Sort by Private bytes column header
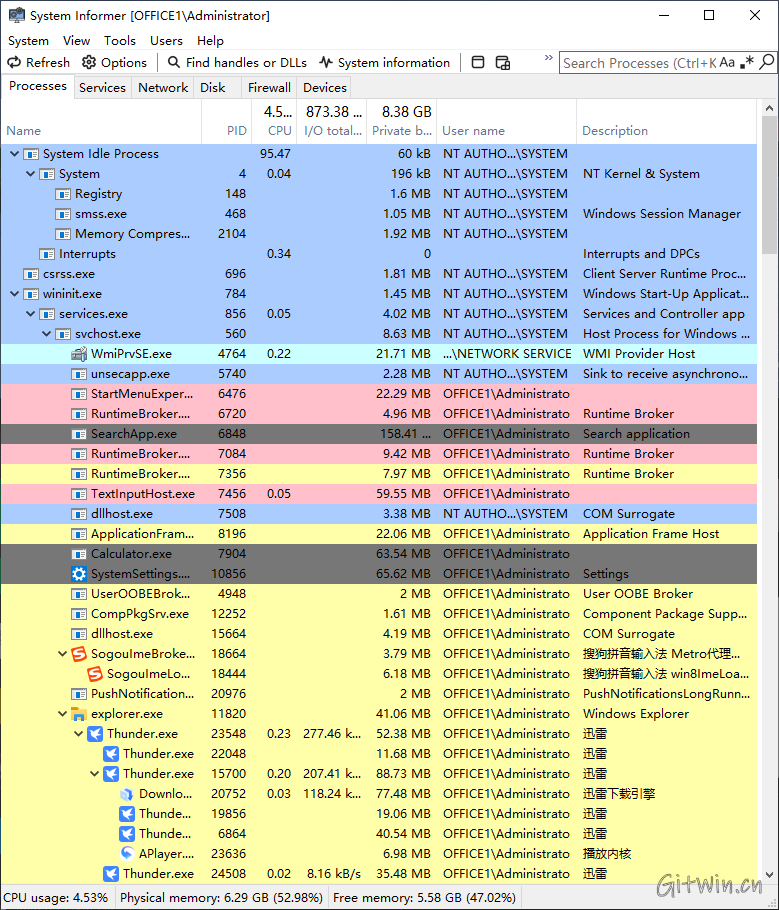 click(402, 121)
